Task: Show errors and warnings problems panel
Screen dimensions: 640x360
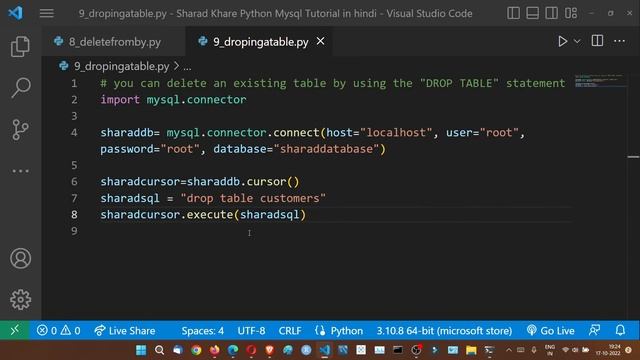Action: point(58,330)
